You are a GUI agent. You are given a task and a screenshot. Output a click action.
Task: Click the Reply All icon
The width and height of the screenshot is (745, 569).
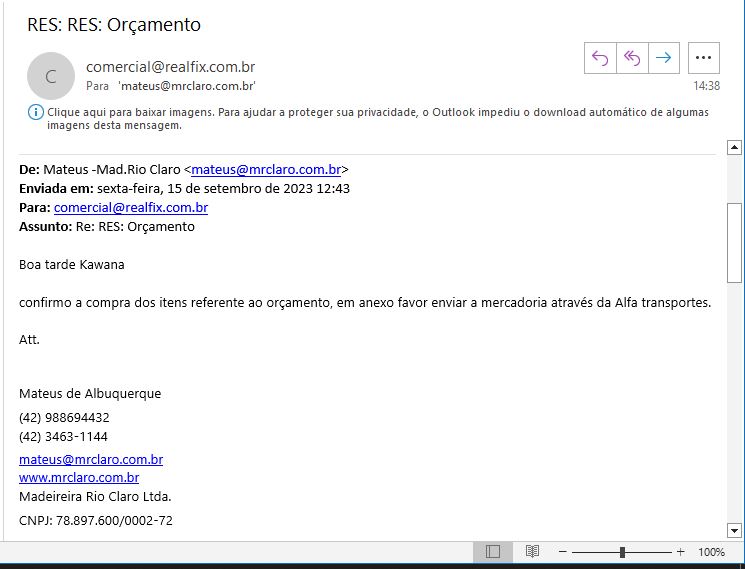tap(632, 58)
